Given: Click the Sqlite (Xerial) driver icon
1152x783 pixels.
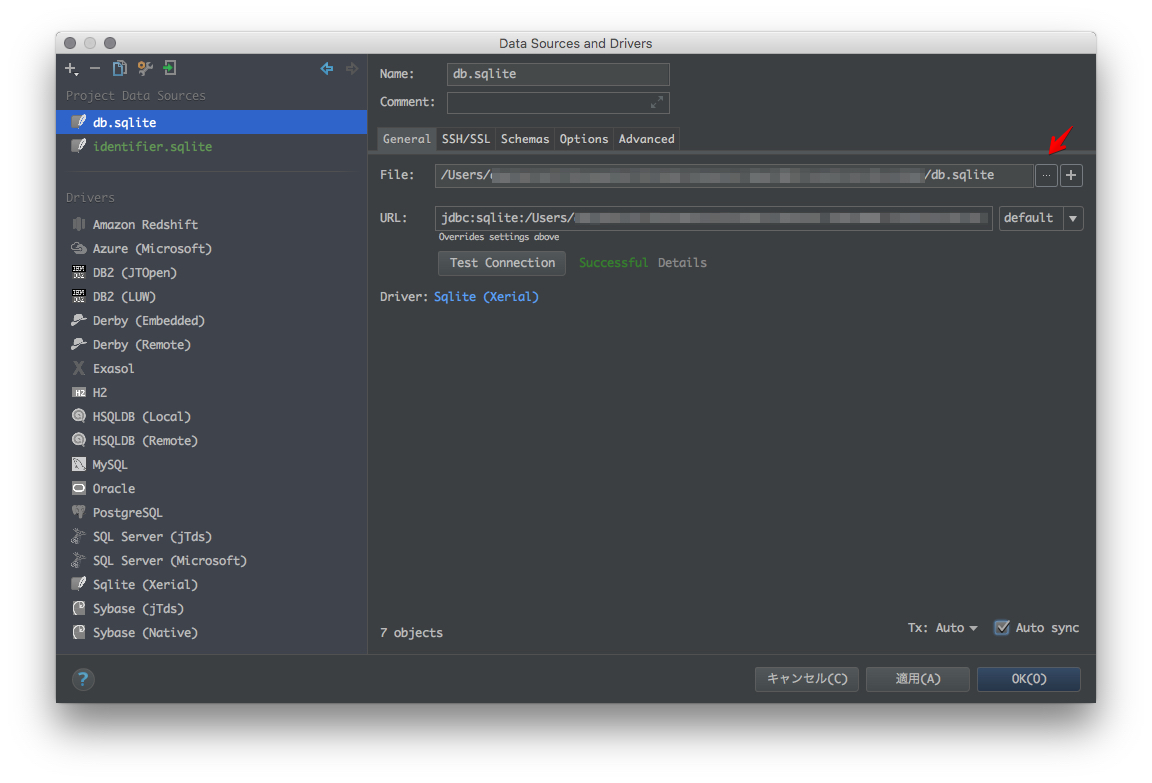Looking at the screenshot, I should point(79,584).
